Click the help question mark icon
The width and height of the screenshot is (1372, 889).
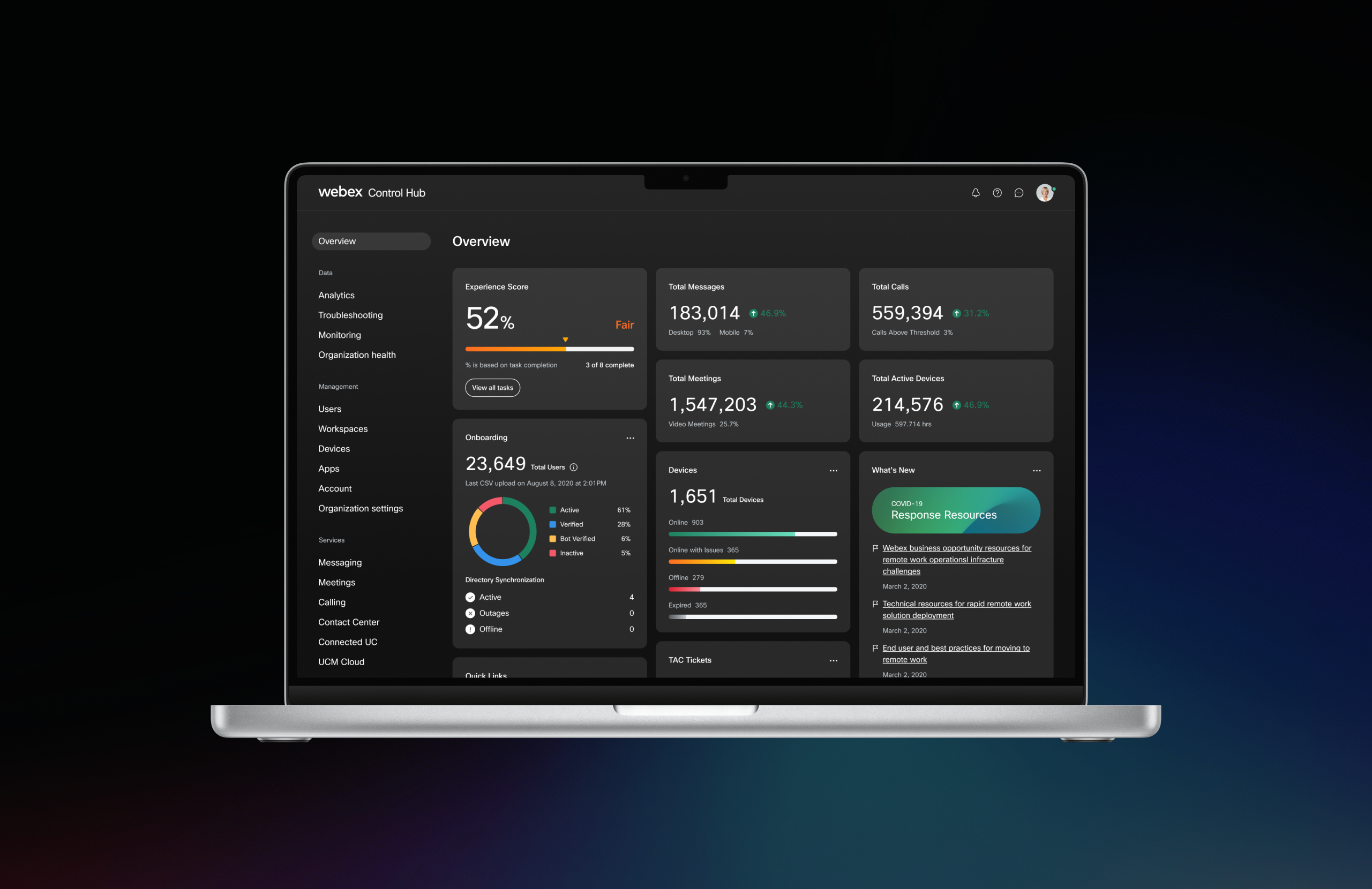(x=997, y=192)
